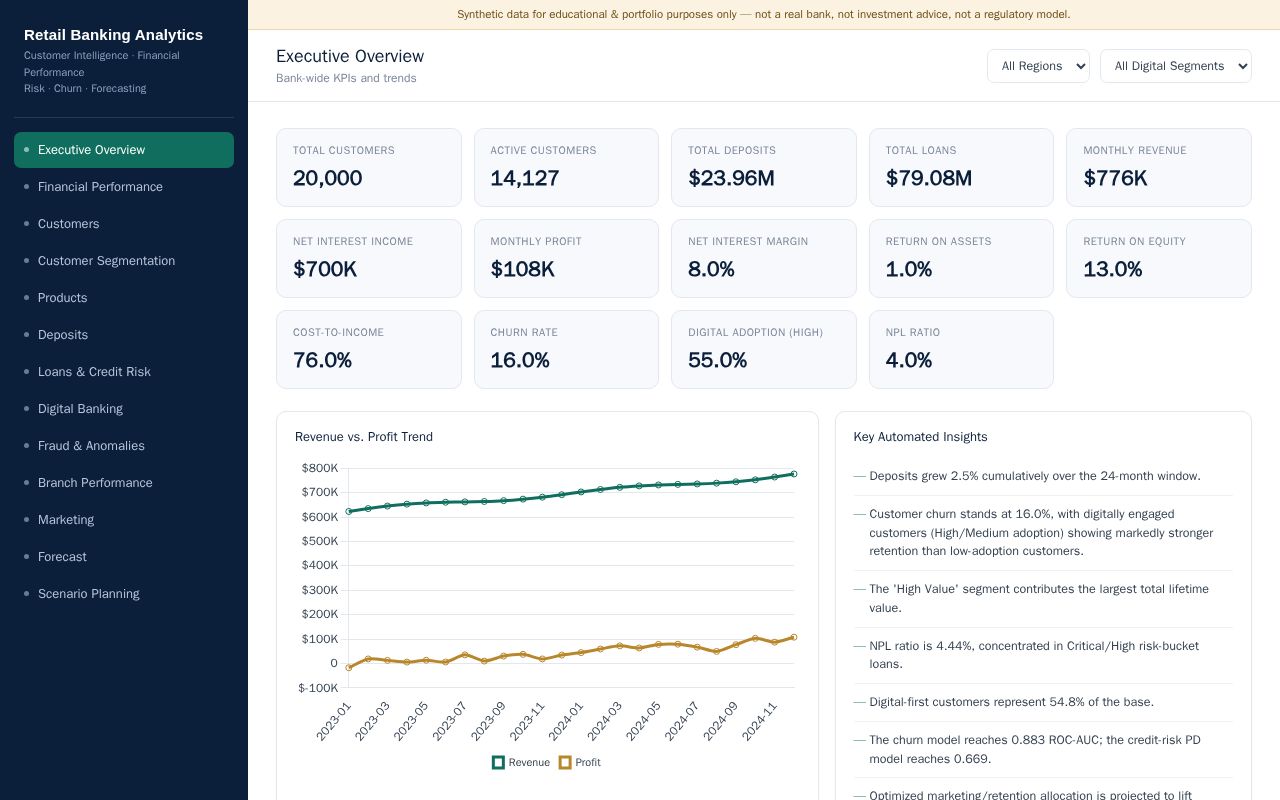Open the All Regions dropdown

point(1038,66)
